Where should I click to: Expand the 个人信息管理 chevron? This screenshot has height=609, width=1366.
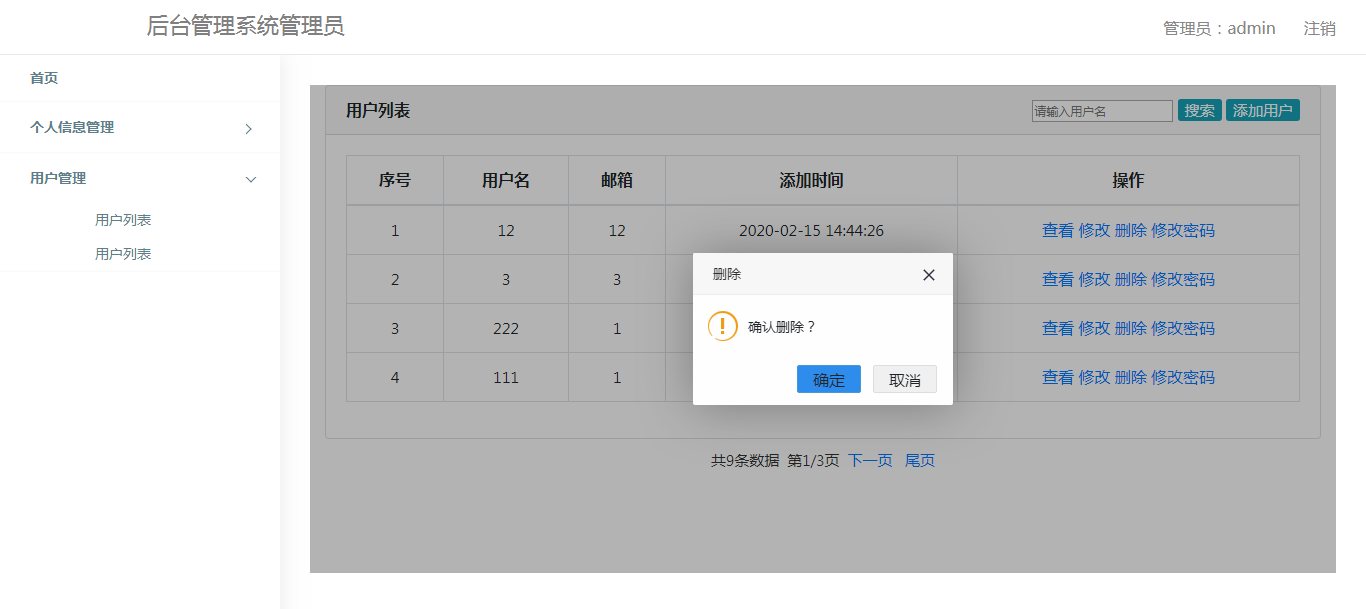point(249,128)
